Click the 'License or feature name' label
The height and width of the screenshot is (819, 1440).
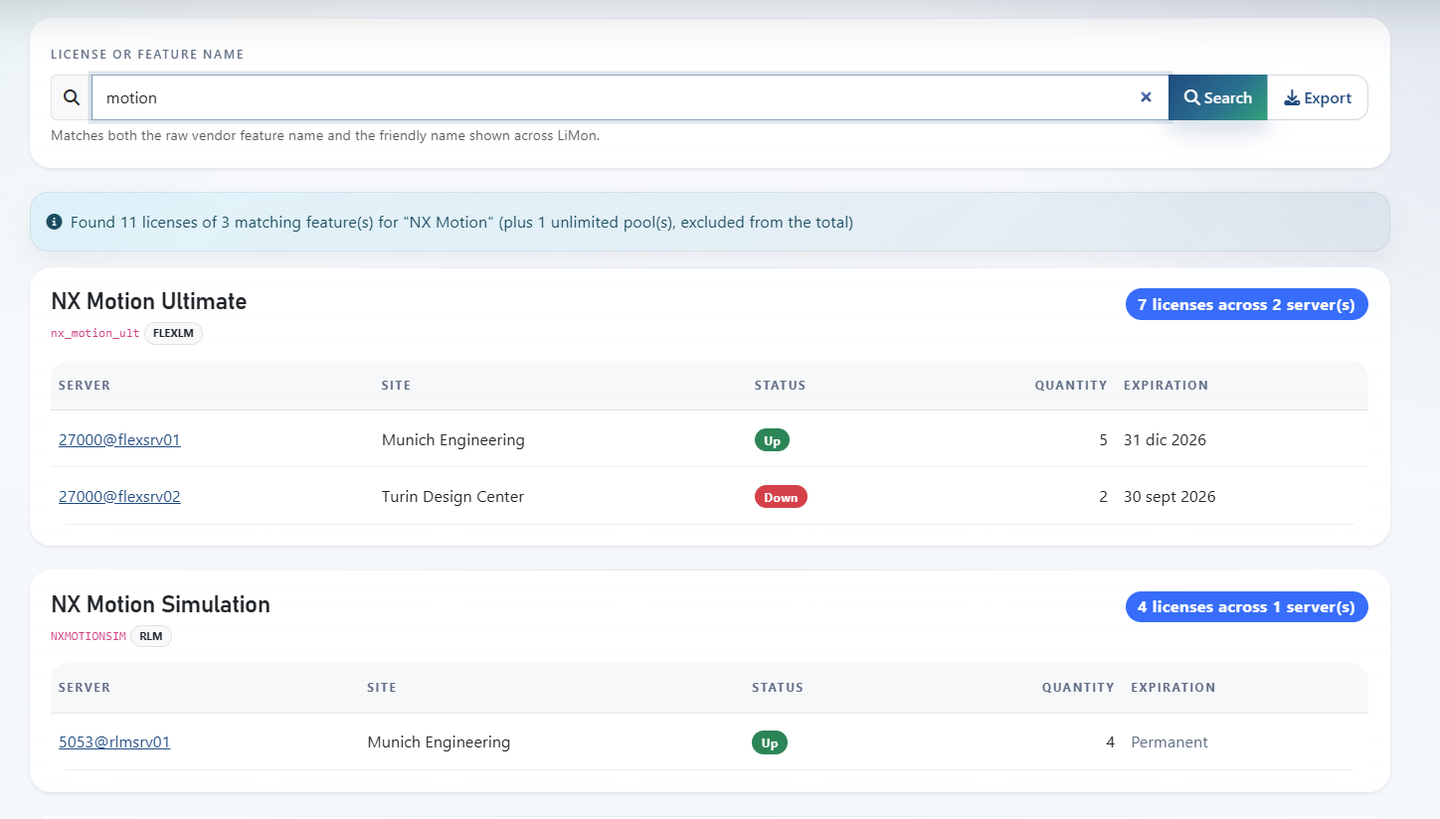(x=148, y=54)
